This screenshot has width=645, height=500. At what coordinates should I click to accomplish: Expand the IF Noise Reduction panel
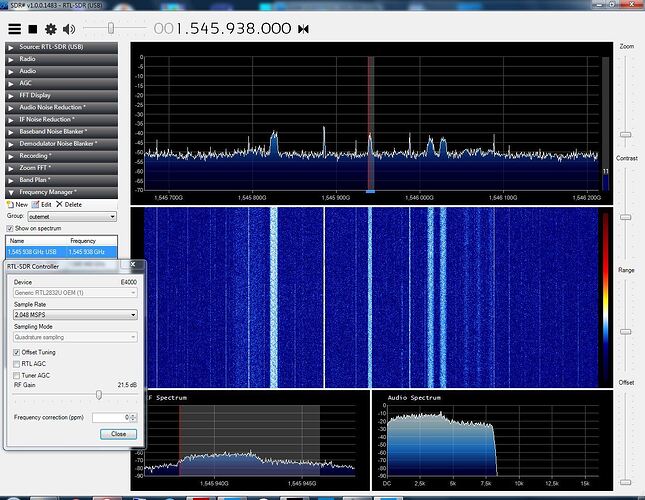(x=61, y=120)
